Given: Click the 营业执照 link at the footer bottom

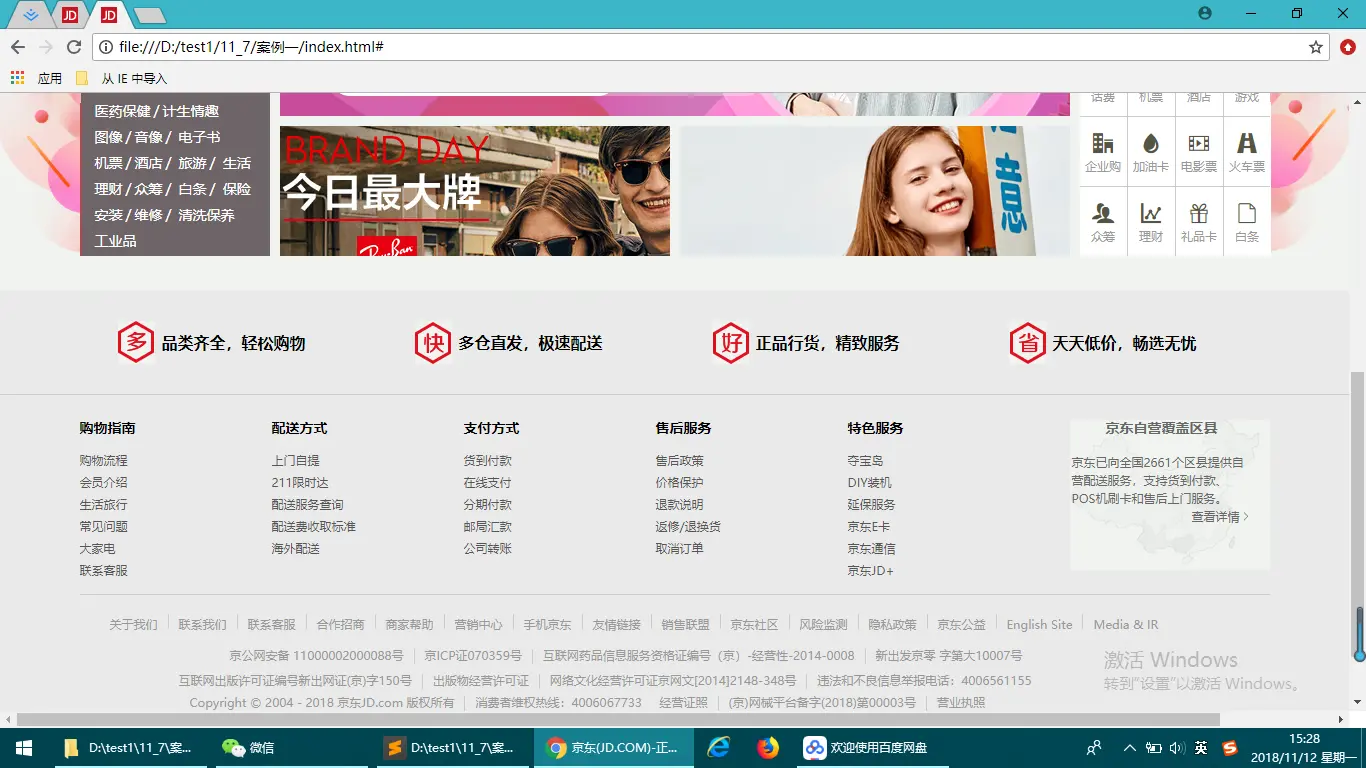Looking at the screenshot, I should click(x=960, y=703).
